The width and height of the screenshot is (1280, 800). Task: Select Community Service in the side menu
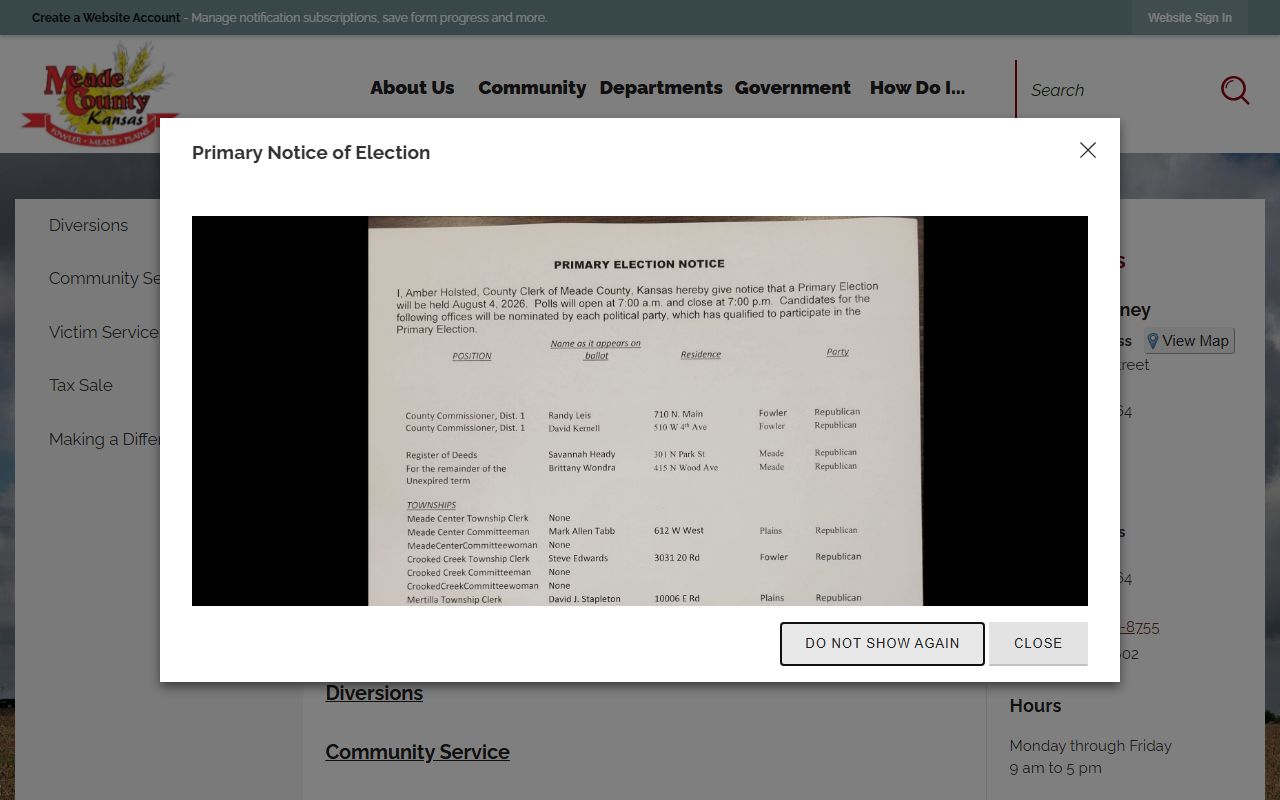click(105, 278)
